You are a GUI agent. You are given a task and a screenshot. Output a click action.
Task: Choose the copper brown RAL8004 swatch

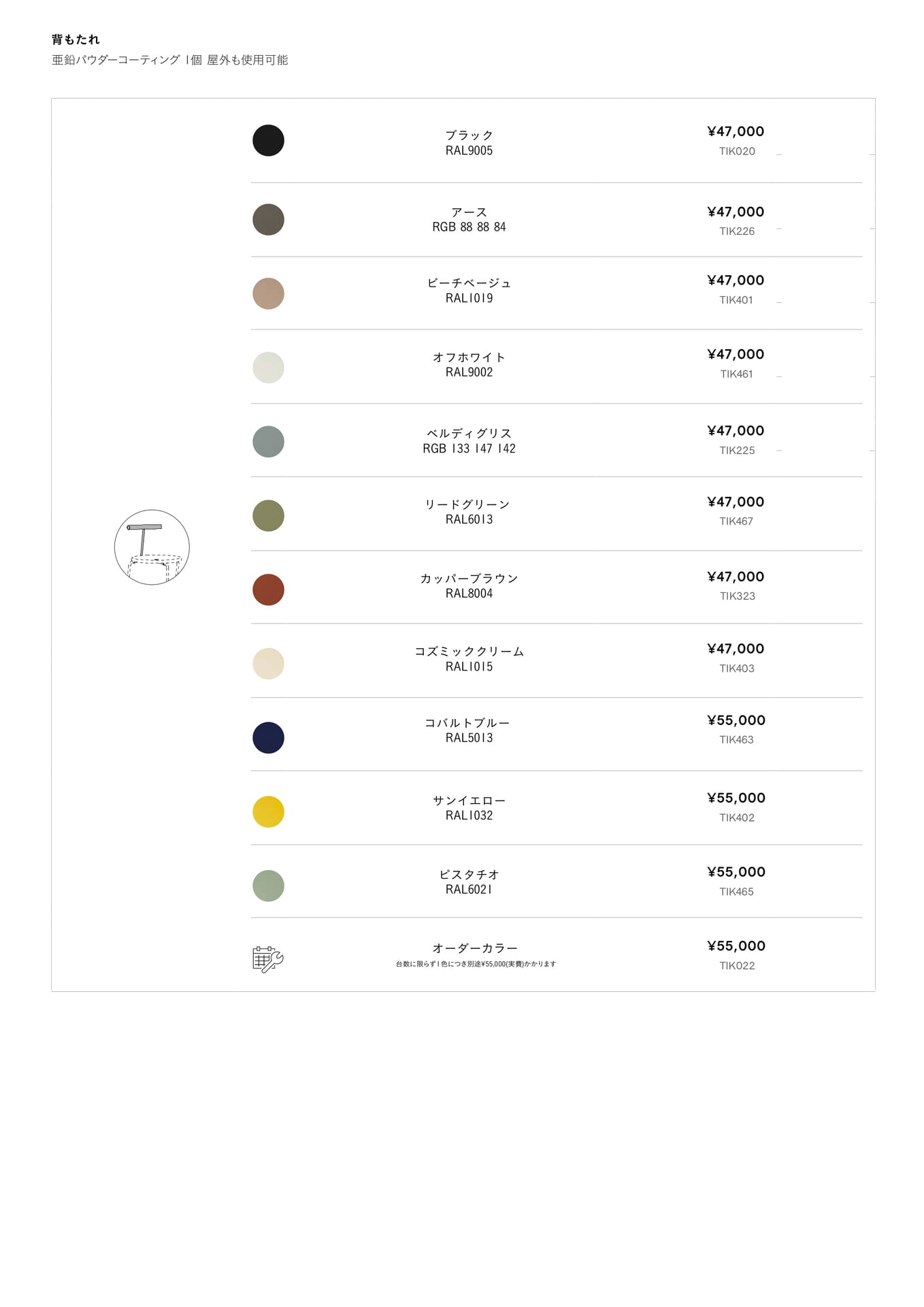tap(268, 590)
